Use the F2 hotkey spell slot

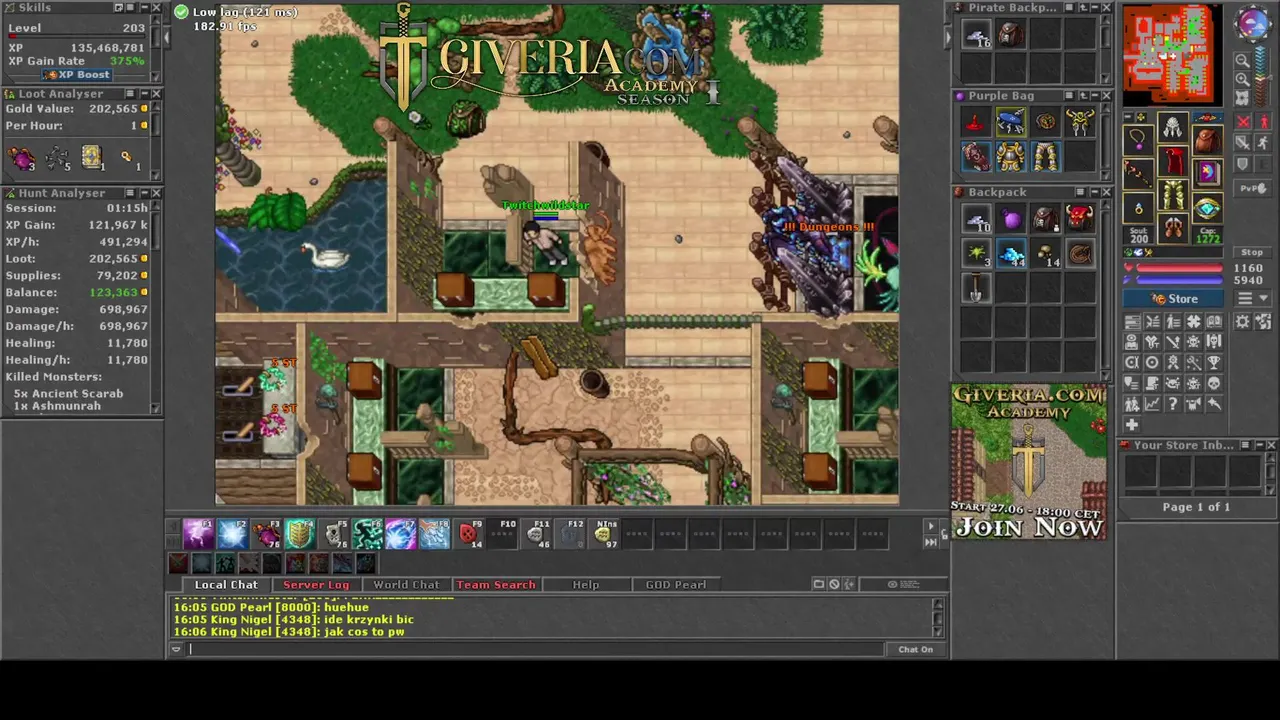coord(232,535)
